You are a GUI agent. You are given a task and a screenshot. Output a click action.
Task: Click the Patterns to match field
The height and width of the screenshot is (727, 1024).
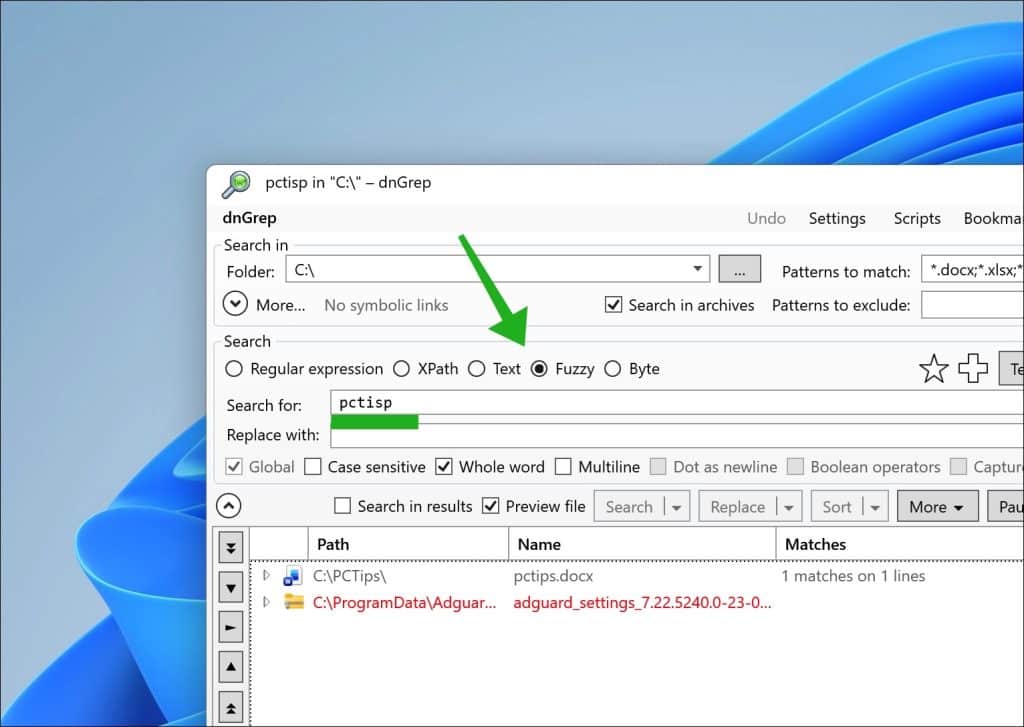972,269
